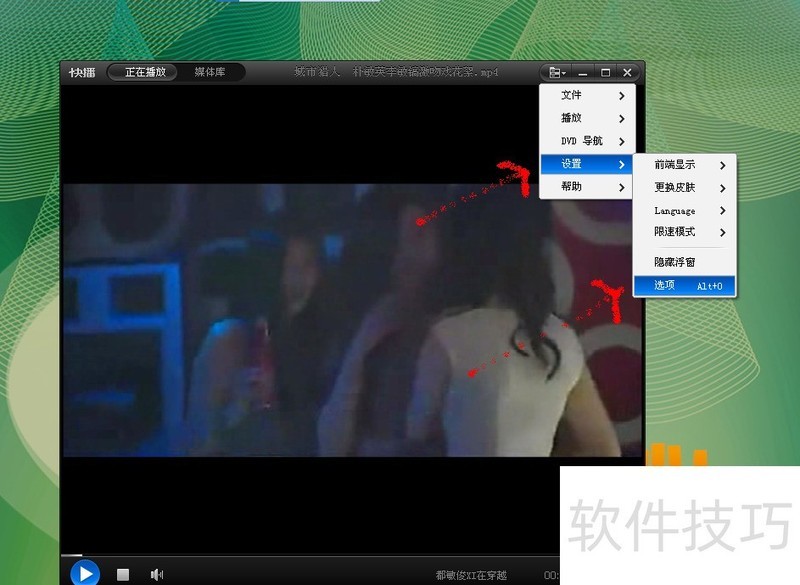Expand the 前端显示 submenu

click(684, 165)
